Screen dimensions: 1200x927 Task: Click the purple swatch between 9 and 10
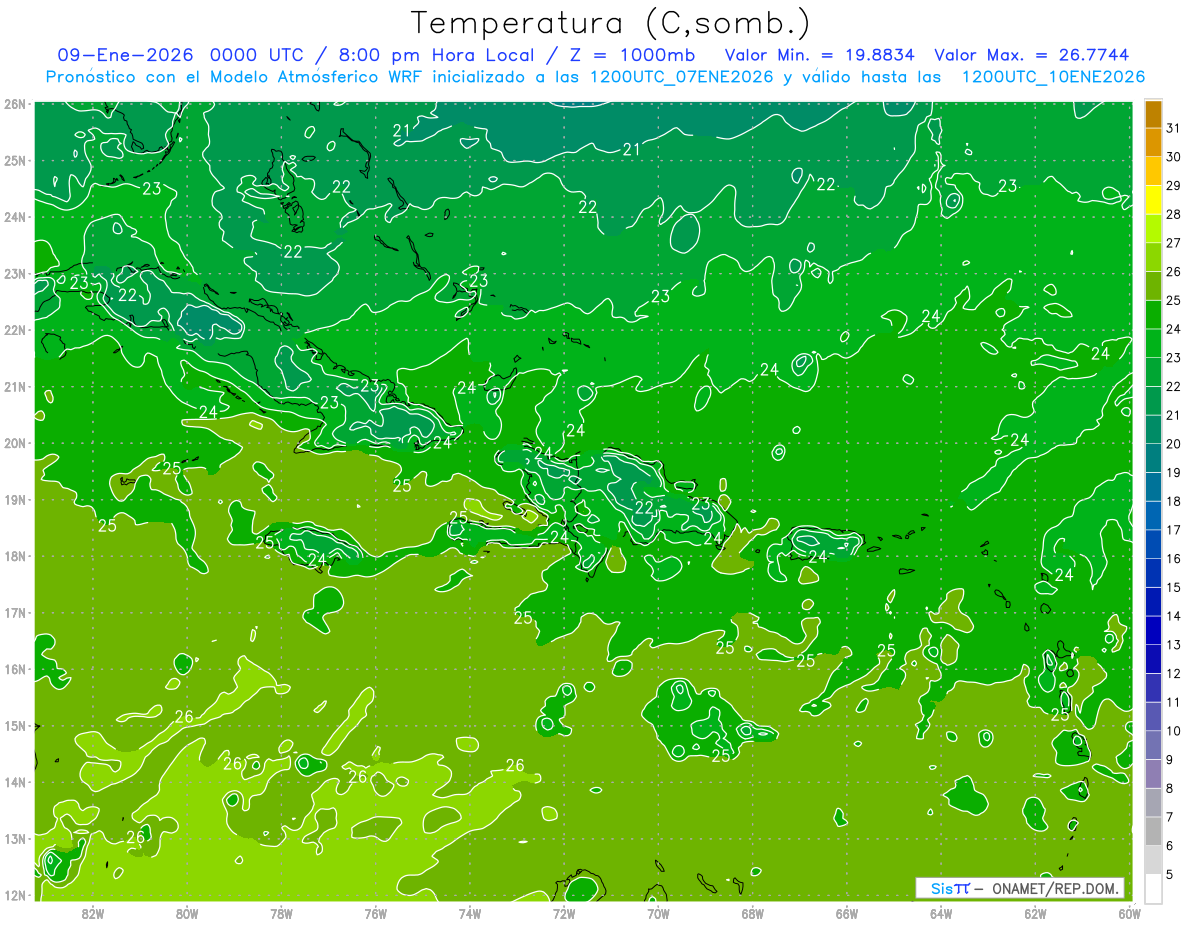pyautogui.click(x=1153, y=745)
